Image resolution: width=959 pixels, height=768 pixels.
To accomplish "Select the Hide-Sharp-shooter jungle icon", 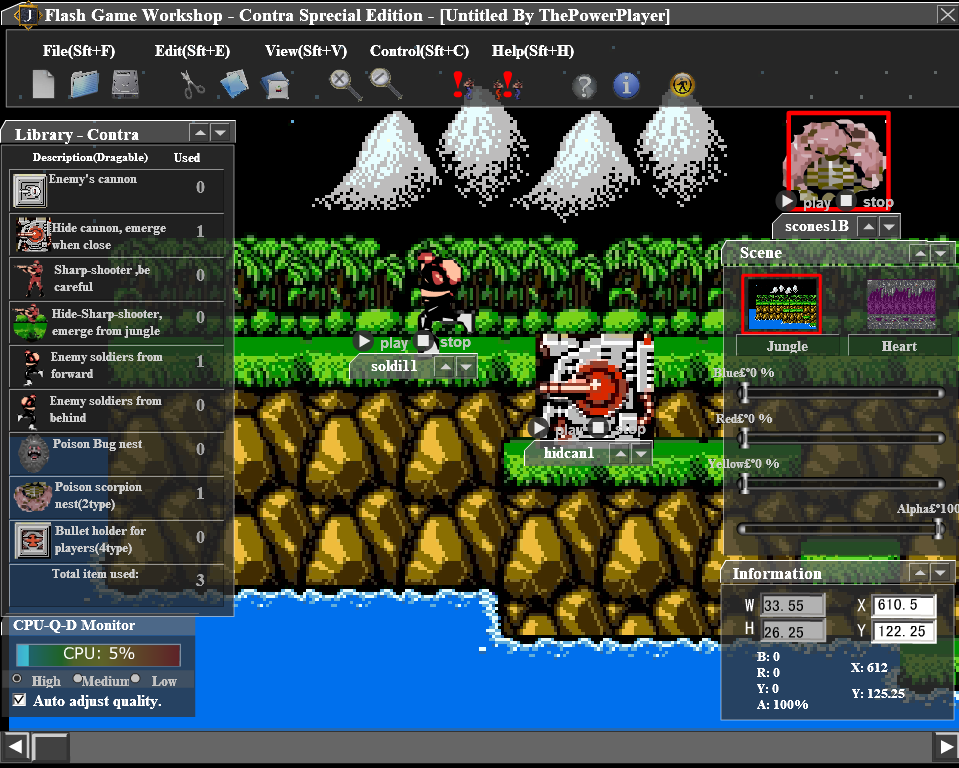I will tap(29, 322).
